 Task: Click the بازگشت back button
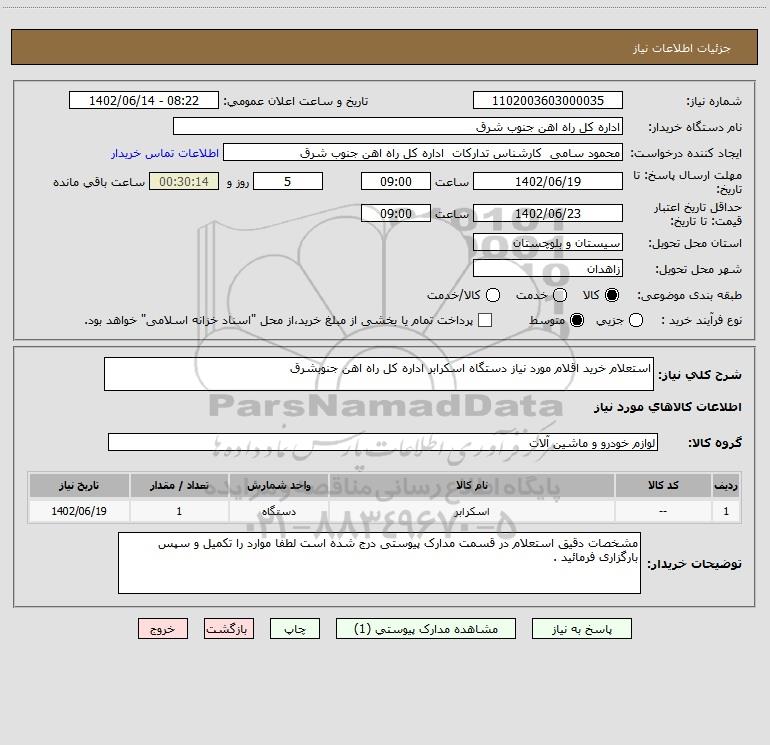click(x=229, y=629)
